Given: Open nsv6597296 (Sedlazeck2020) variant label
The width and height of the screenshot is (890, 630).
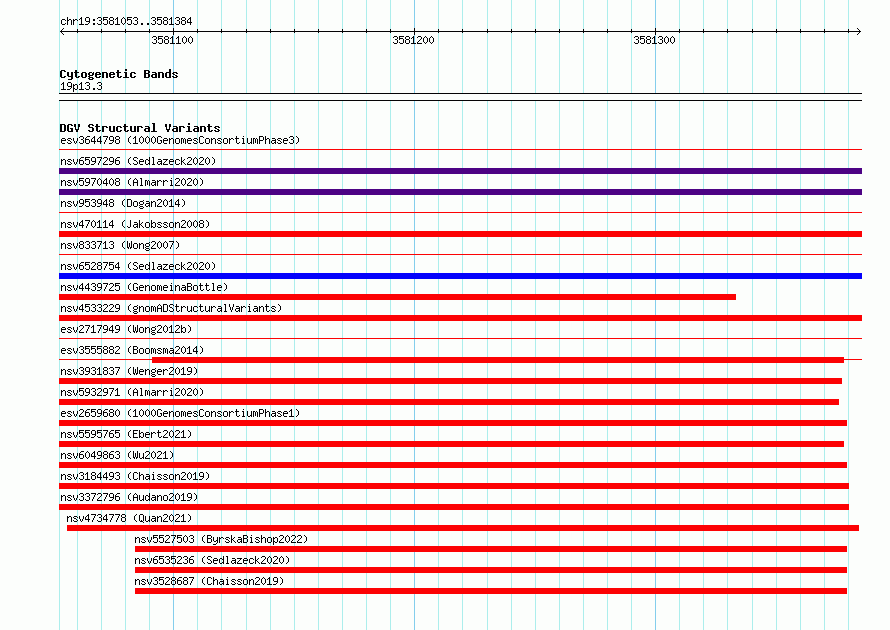Looking at the screenshot, I should [138, 161].
